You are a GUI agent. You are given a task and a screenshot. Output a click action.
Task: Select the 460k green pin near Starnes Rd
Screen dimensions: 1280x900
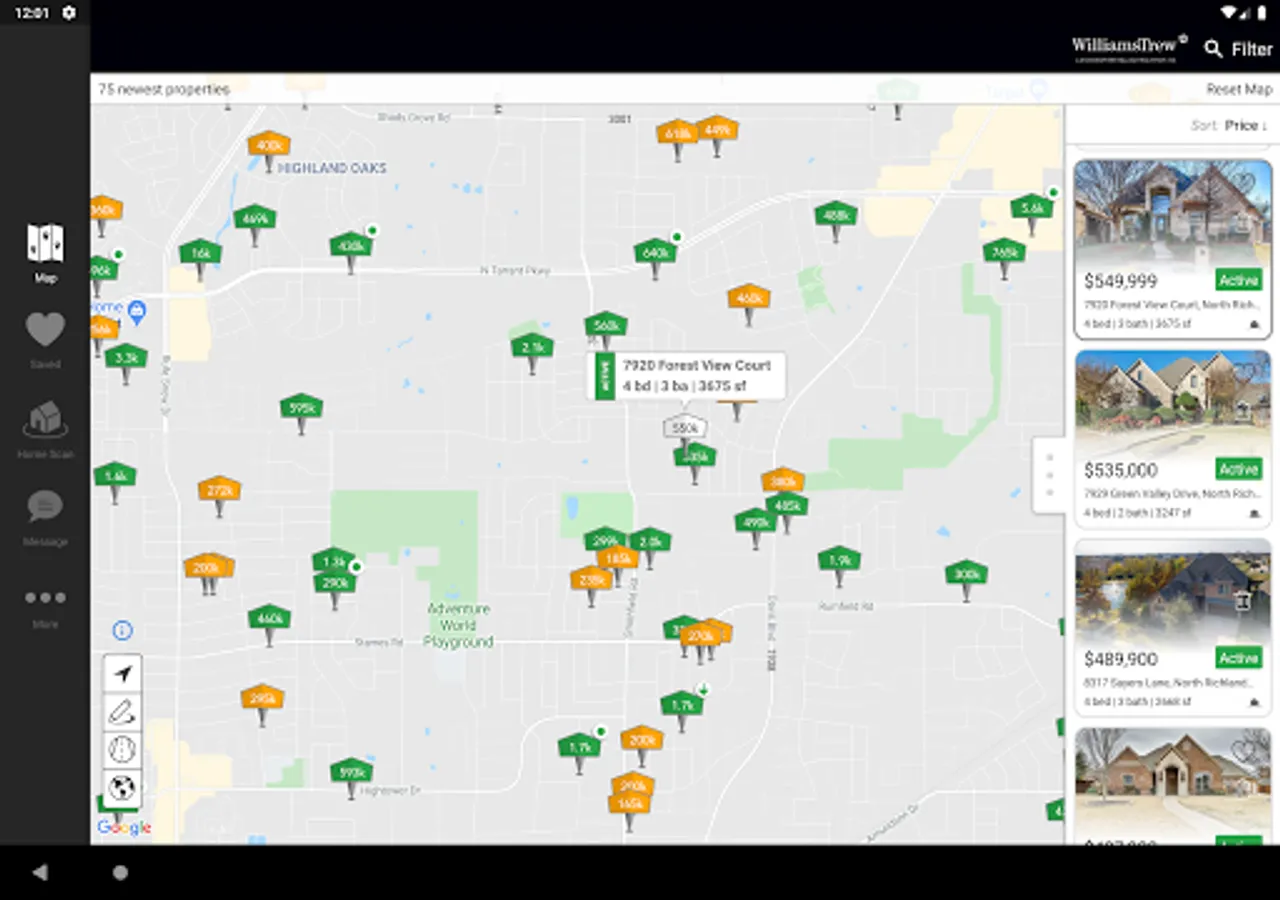coord(269,618)
